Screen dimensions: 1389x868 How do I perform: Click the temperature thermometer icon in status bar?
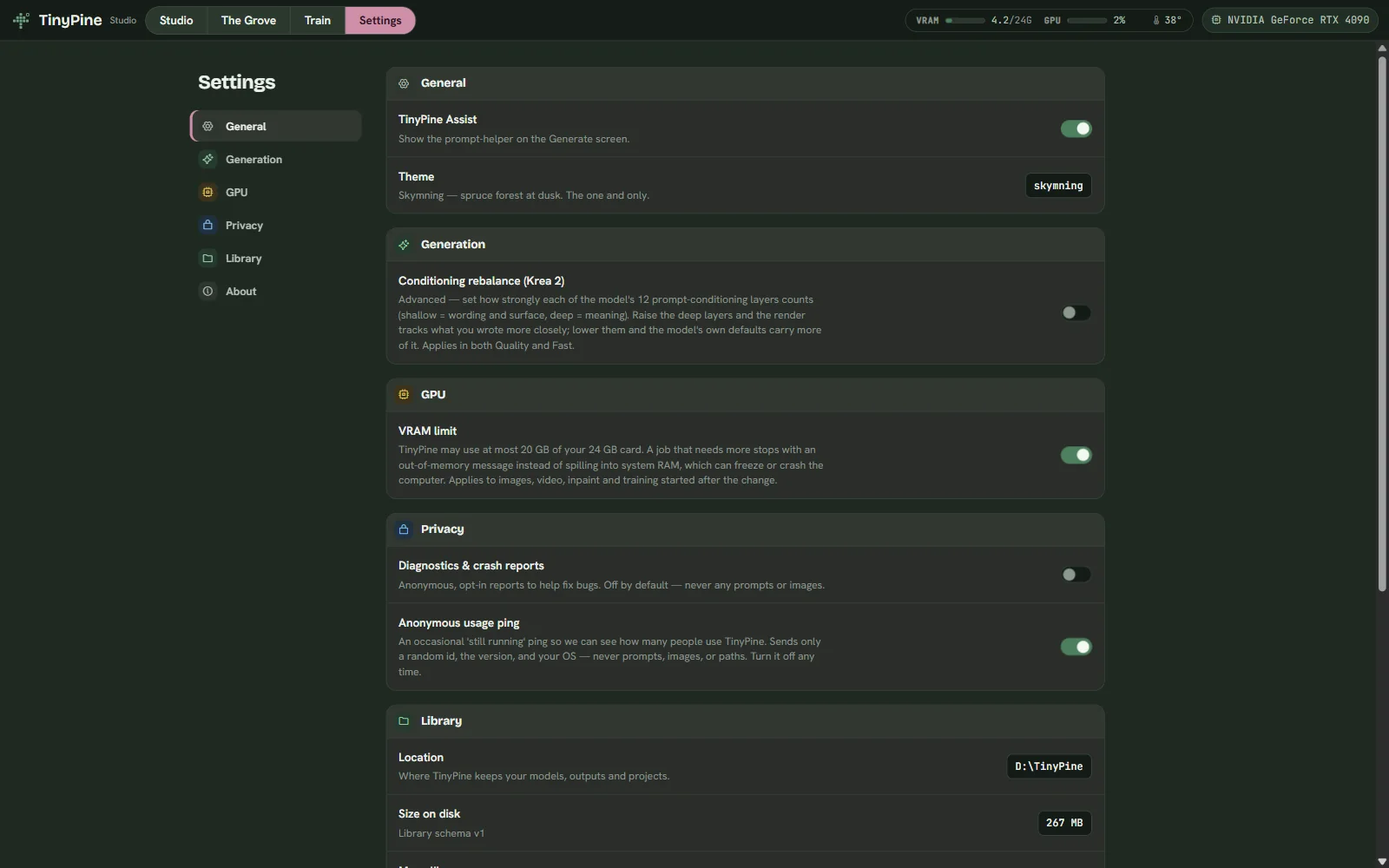(x=1156, y=20)
